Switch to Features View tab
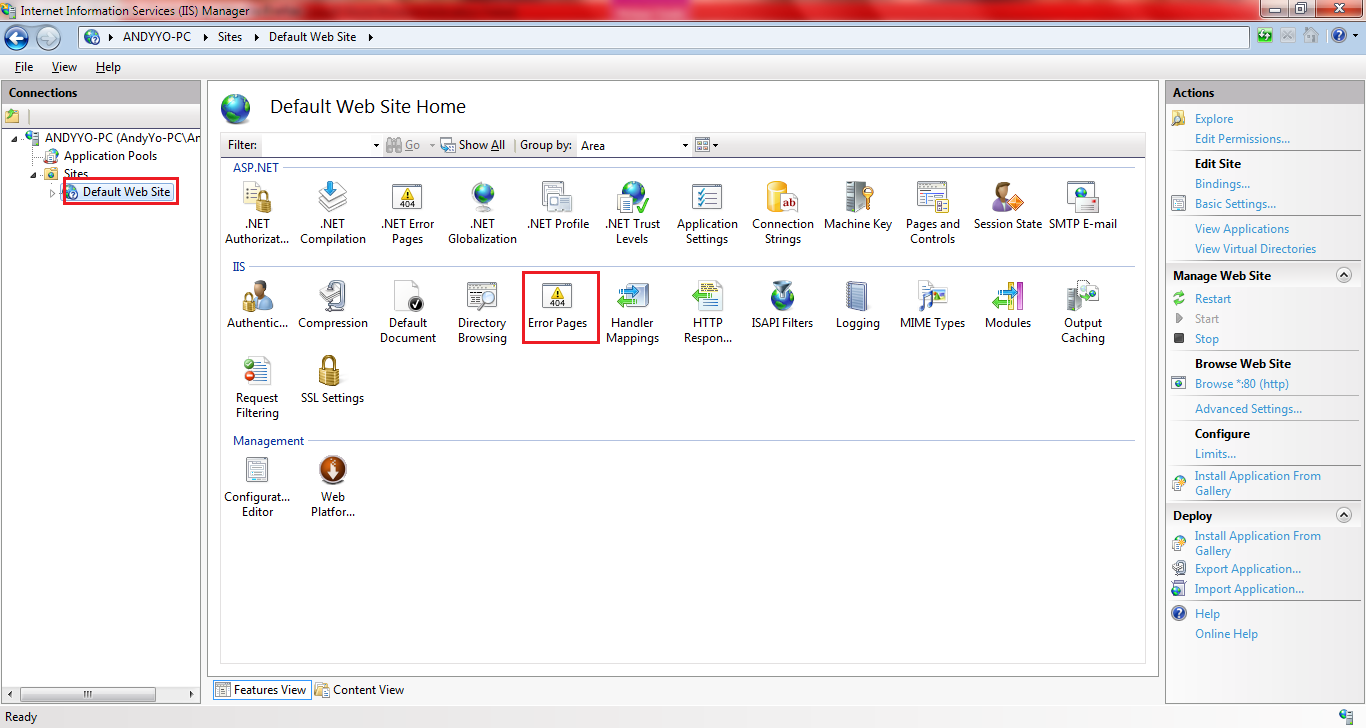The height and width of the screenshot is (728, 1366). 260,690
